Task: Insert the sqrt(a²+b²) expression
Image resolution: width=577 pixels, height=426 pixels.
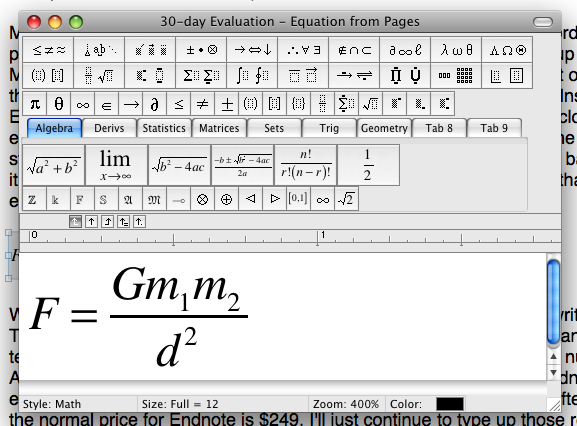Action: click(54, 165)
